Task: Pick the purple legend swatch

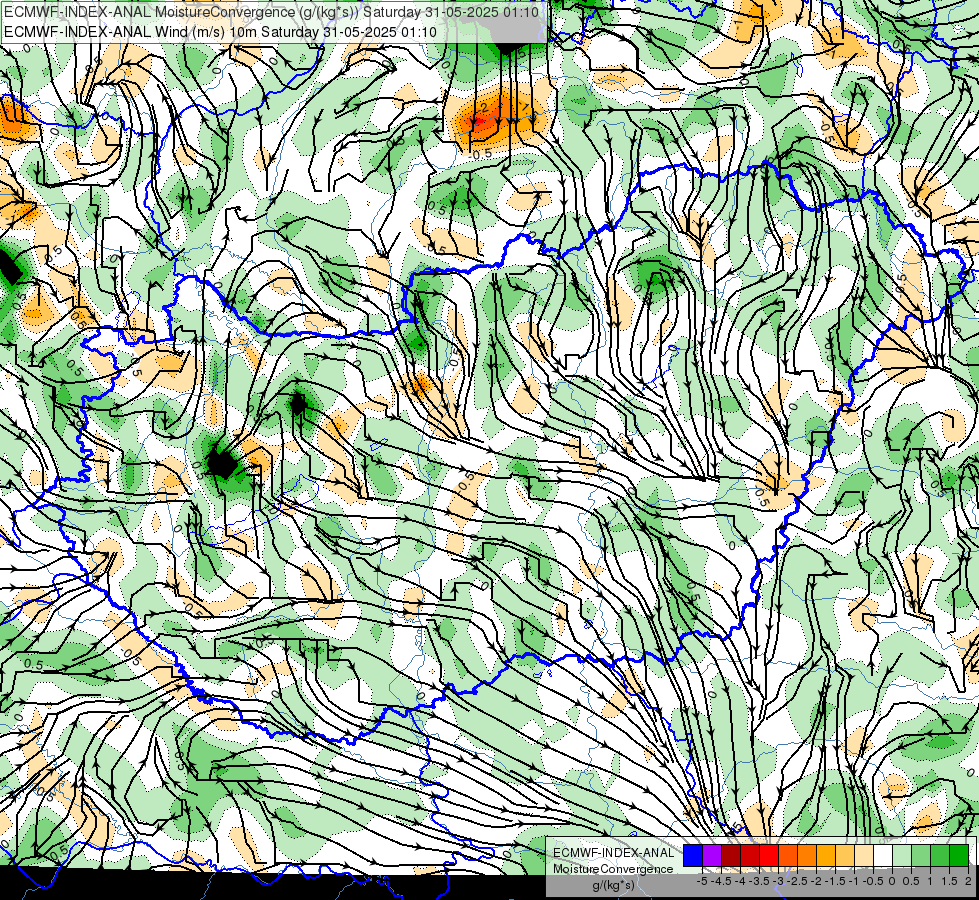Action: coord(712,855)
